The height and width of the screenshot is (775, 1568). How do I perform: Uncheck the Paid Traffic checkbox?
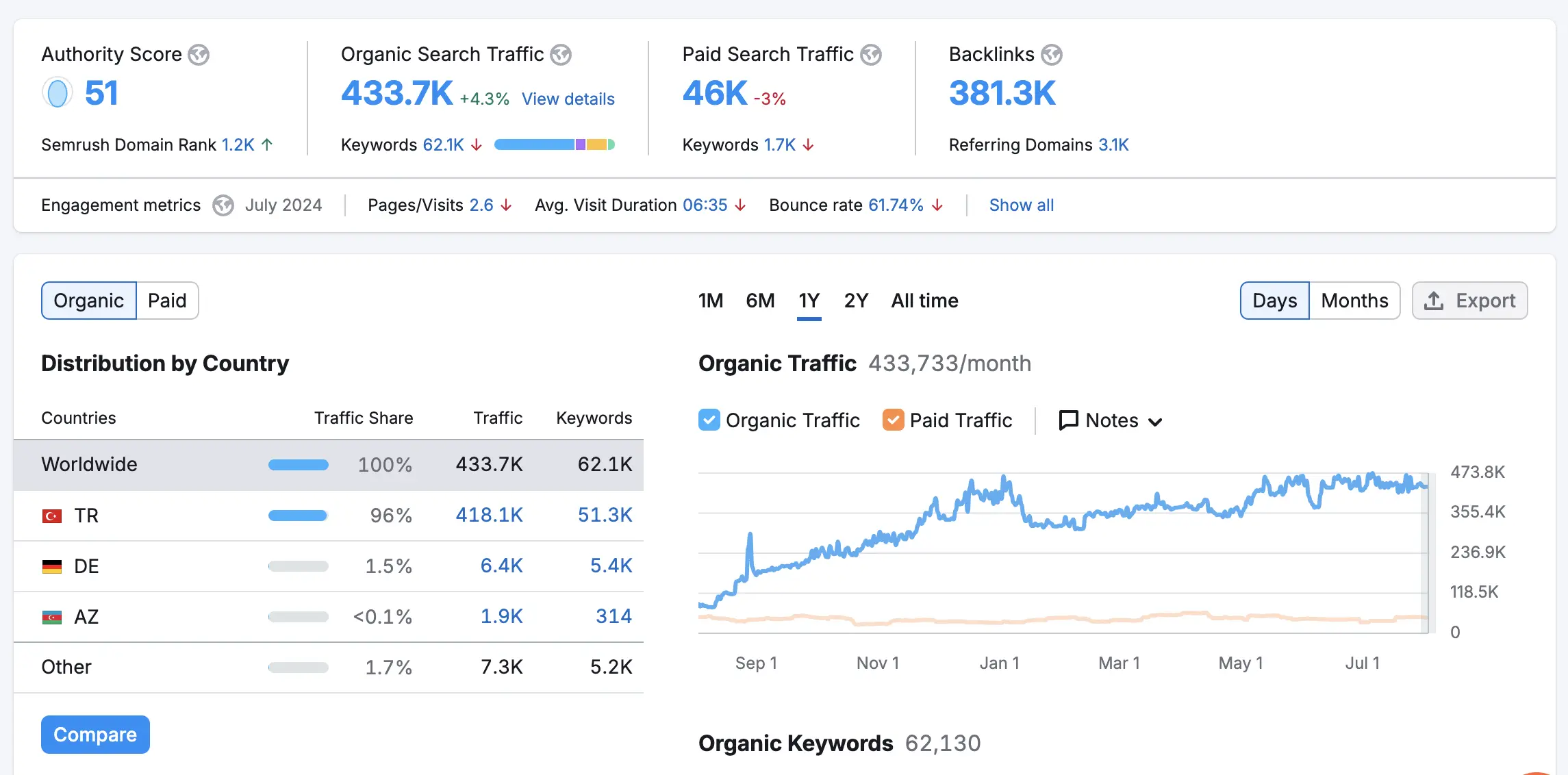(x=894, y=420)
